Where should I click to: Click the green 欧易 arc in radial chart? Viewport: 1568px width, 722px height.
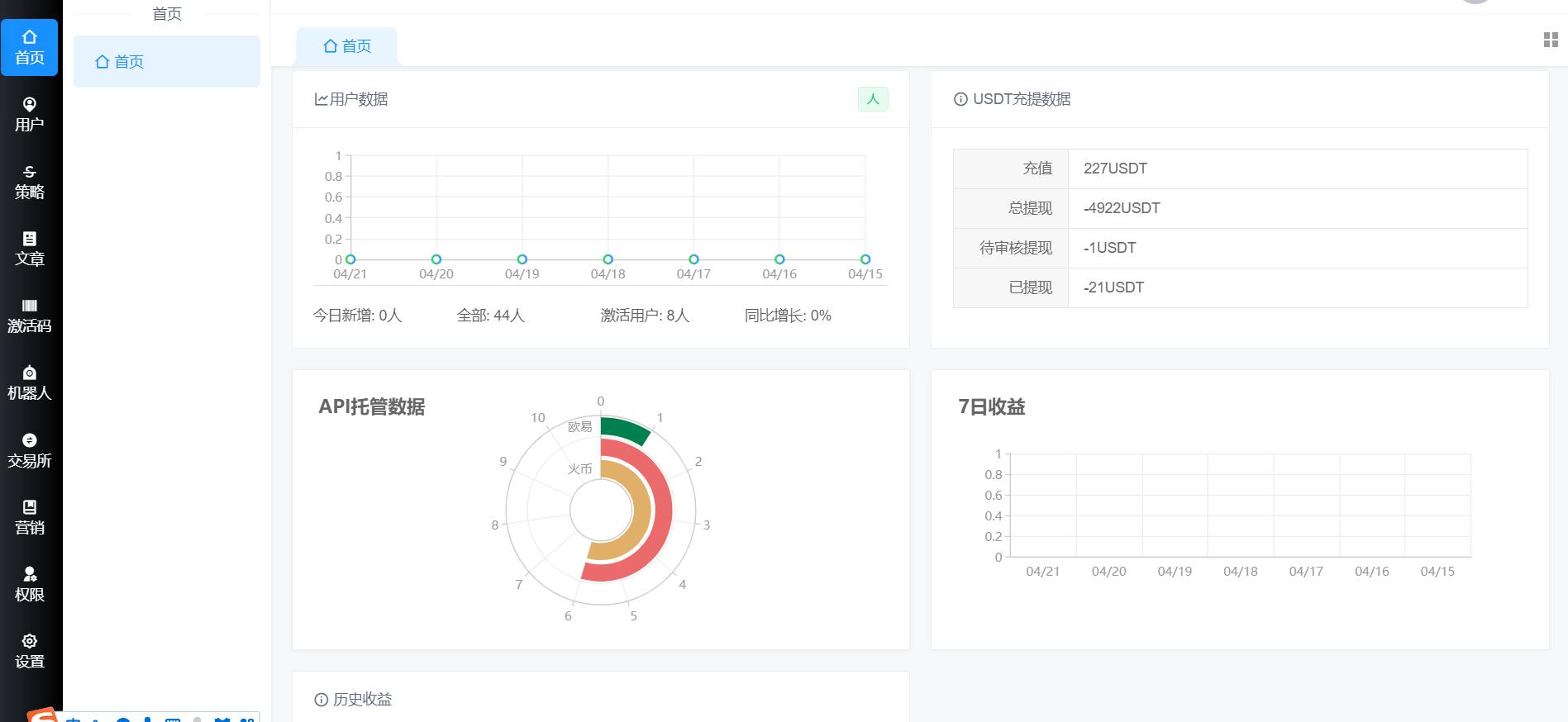[x=626, y=430]
